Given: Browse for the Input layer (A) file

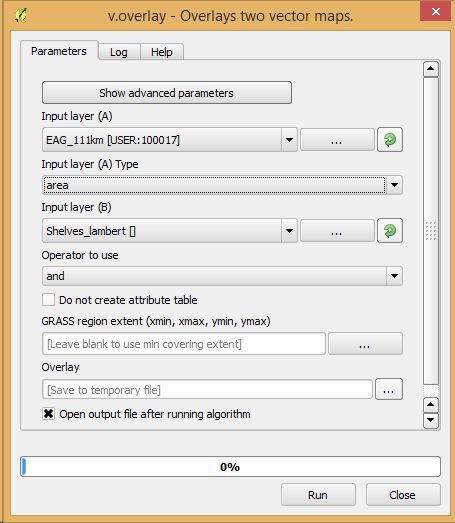Looking at the screenshot, I should (337, 140).
